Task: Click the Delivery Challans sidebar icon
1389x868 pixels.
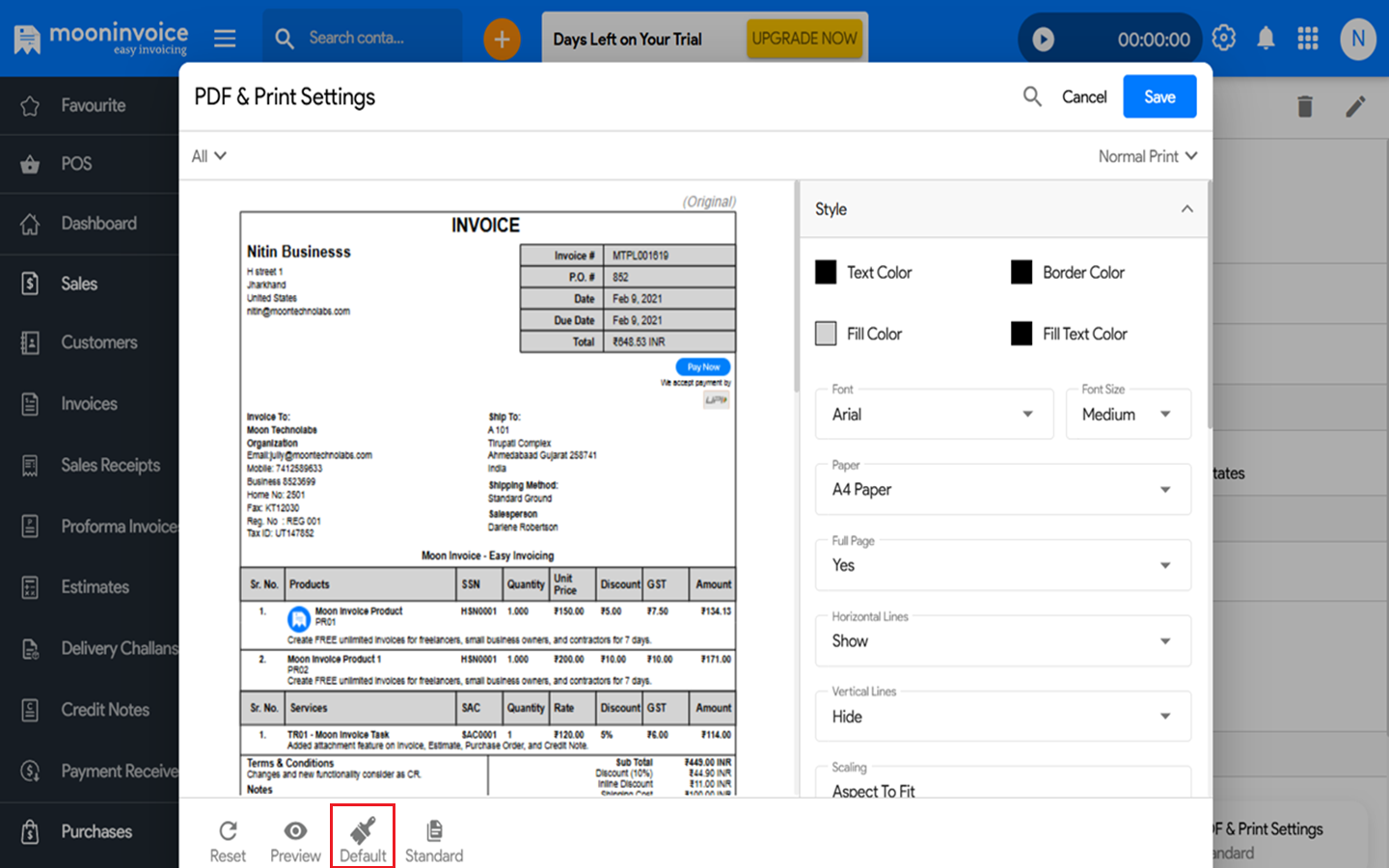Action: pyautogui.click(x=30, y=648)
